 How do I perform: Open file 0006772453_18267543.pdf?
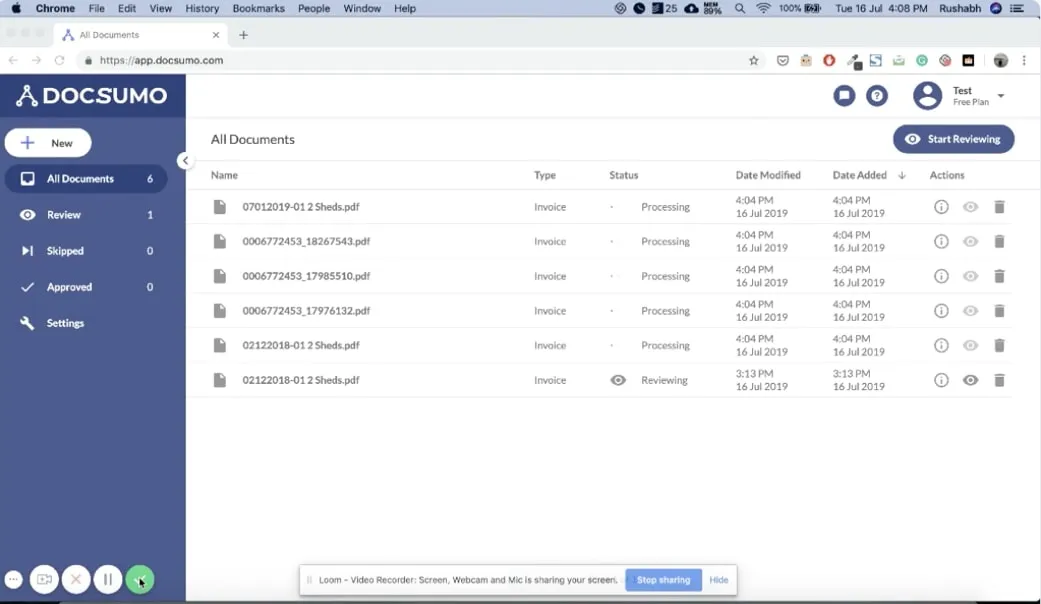[x=306, y=242]
